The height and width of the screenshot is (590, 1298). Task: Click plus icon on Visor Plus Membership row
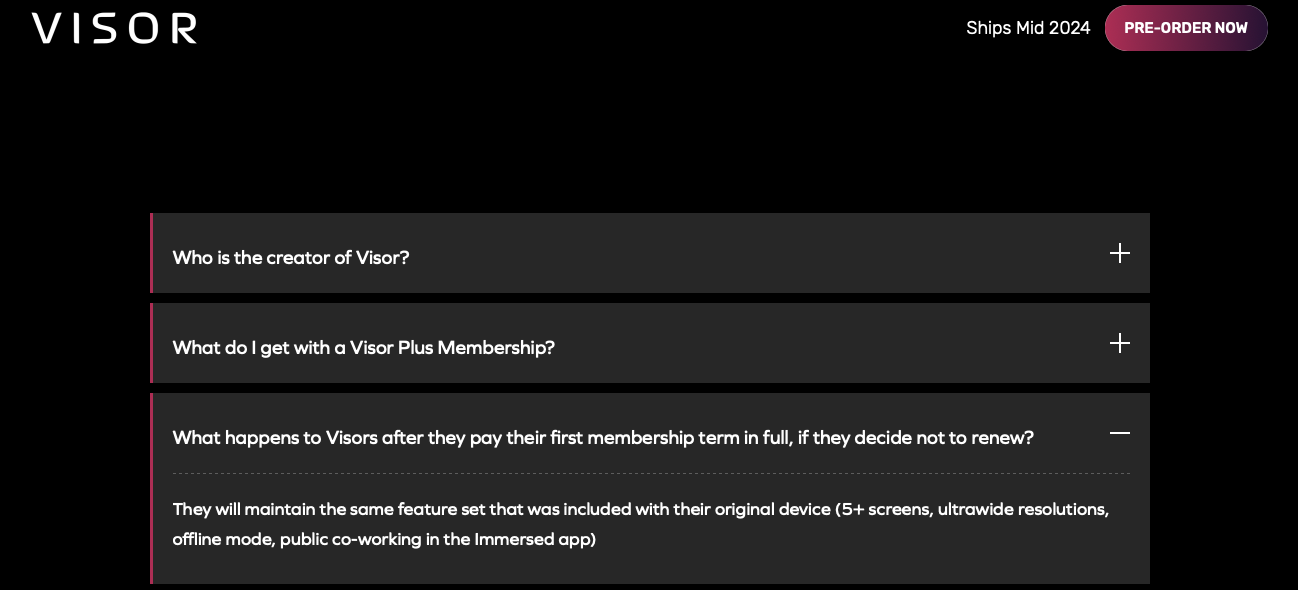(1120, 343)
